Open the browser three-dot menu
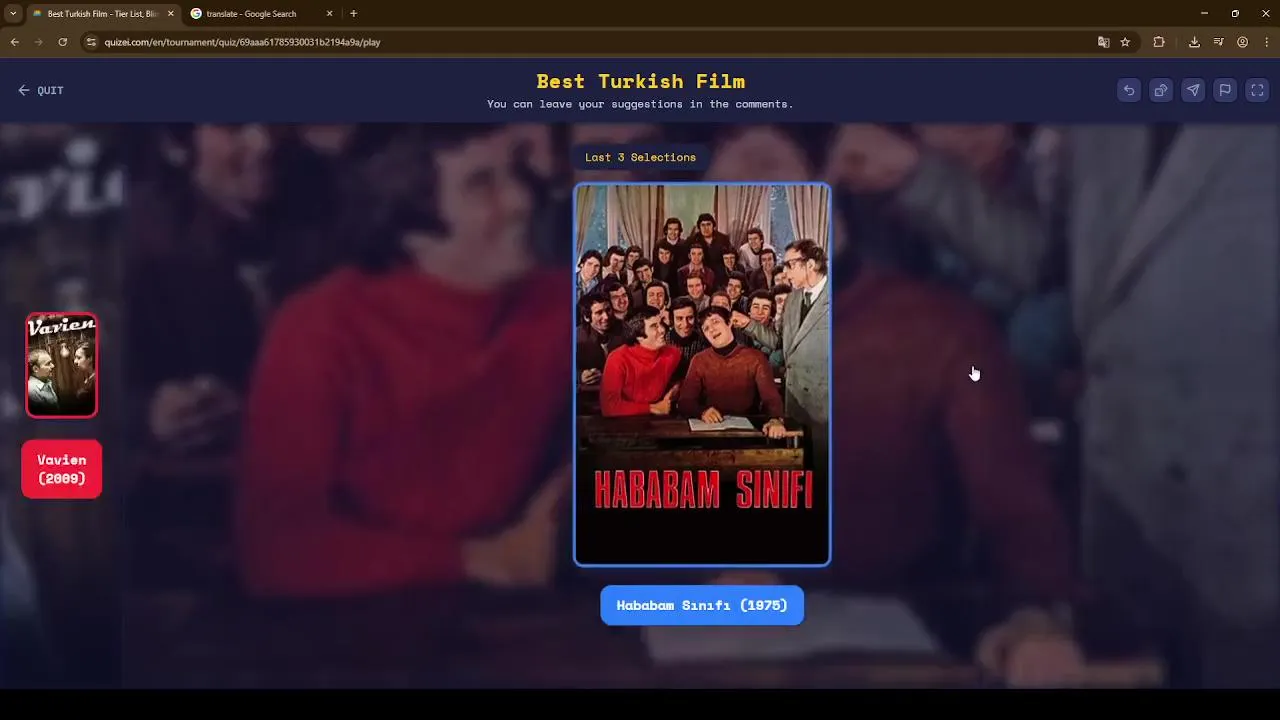 click(x=1267, y=42)
